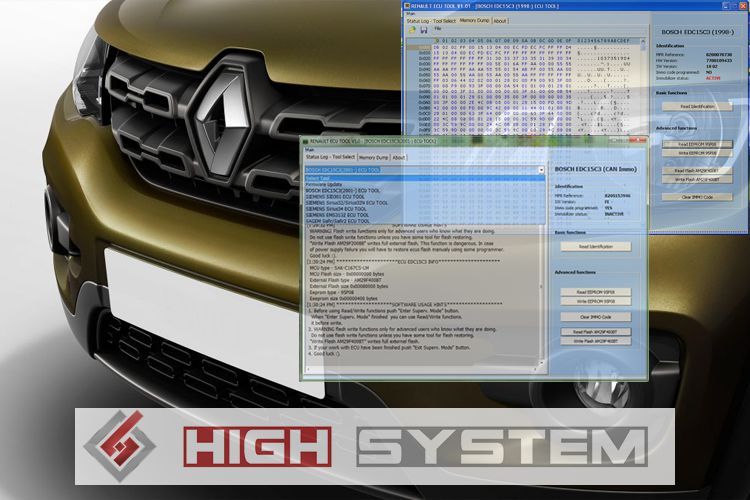750x500 pixels.
Task: Click red ACTIVE immobilizer status value
Action: tap(713, 78)
